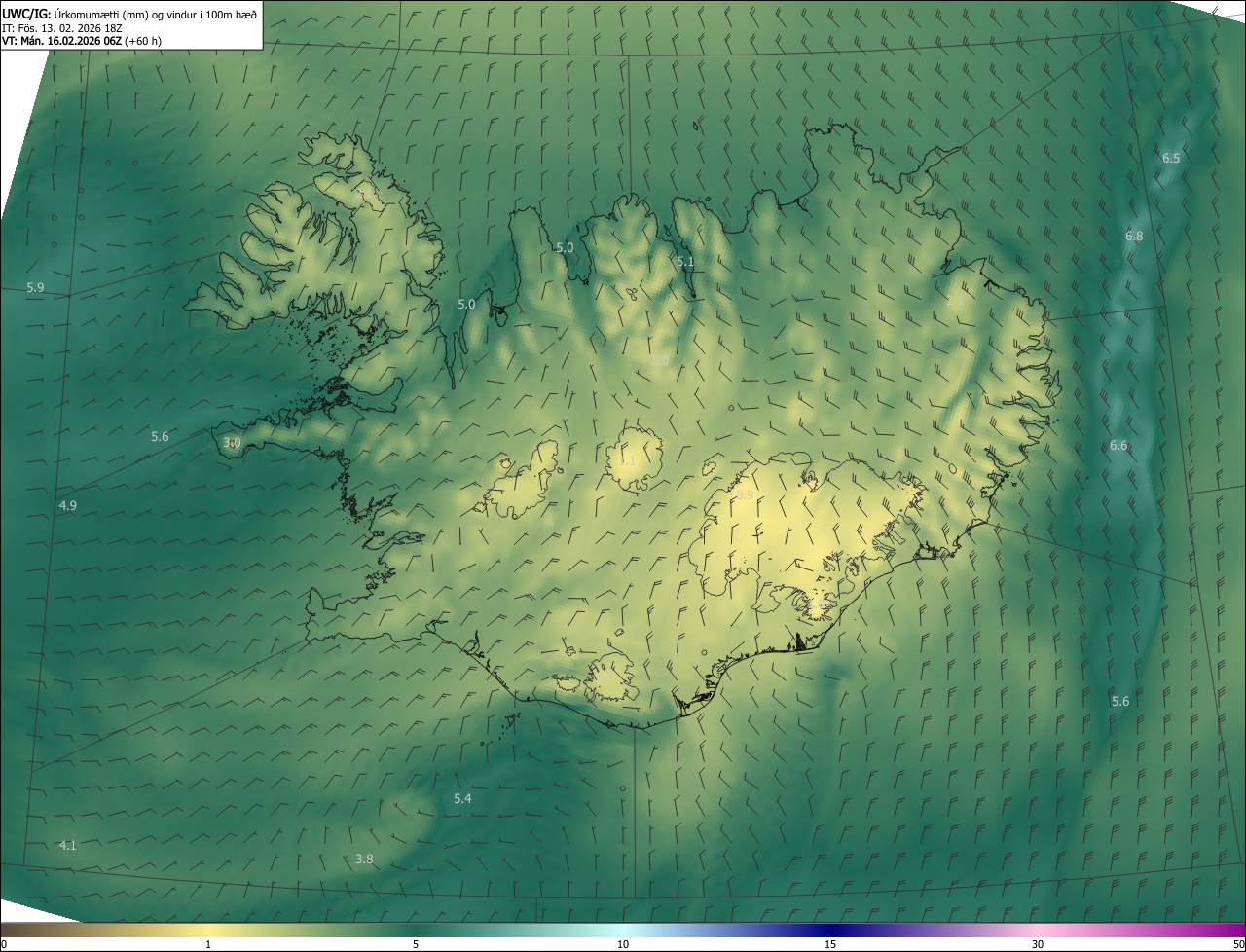This screenshot has width=1246, height=952.
Task: Click the 5.4 value label on the map
Action: (x=462, y=799)
